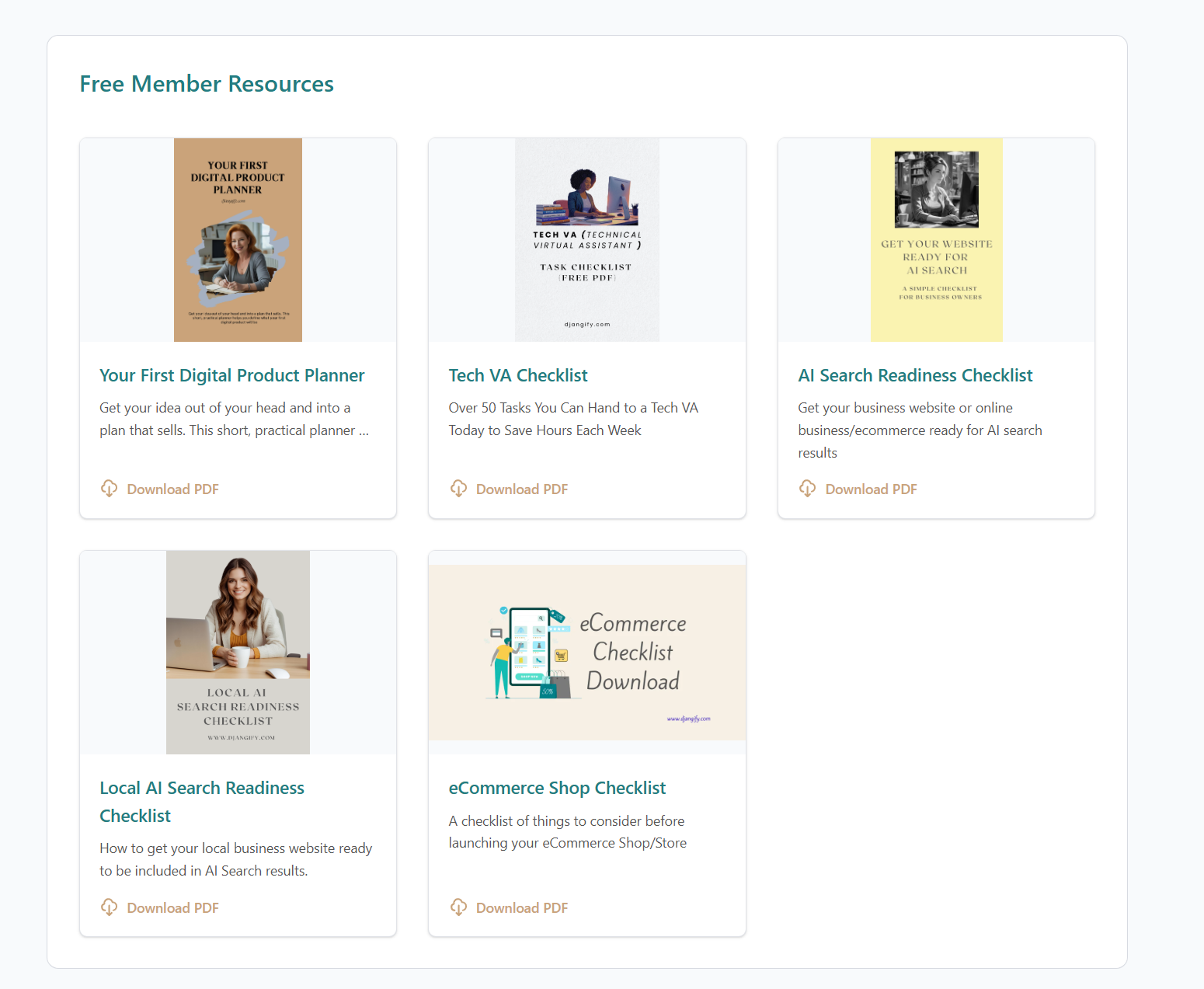Click the Tech VA Checklist cover image
This screenshot has width=1204, height=989.
(586, 239)
